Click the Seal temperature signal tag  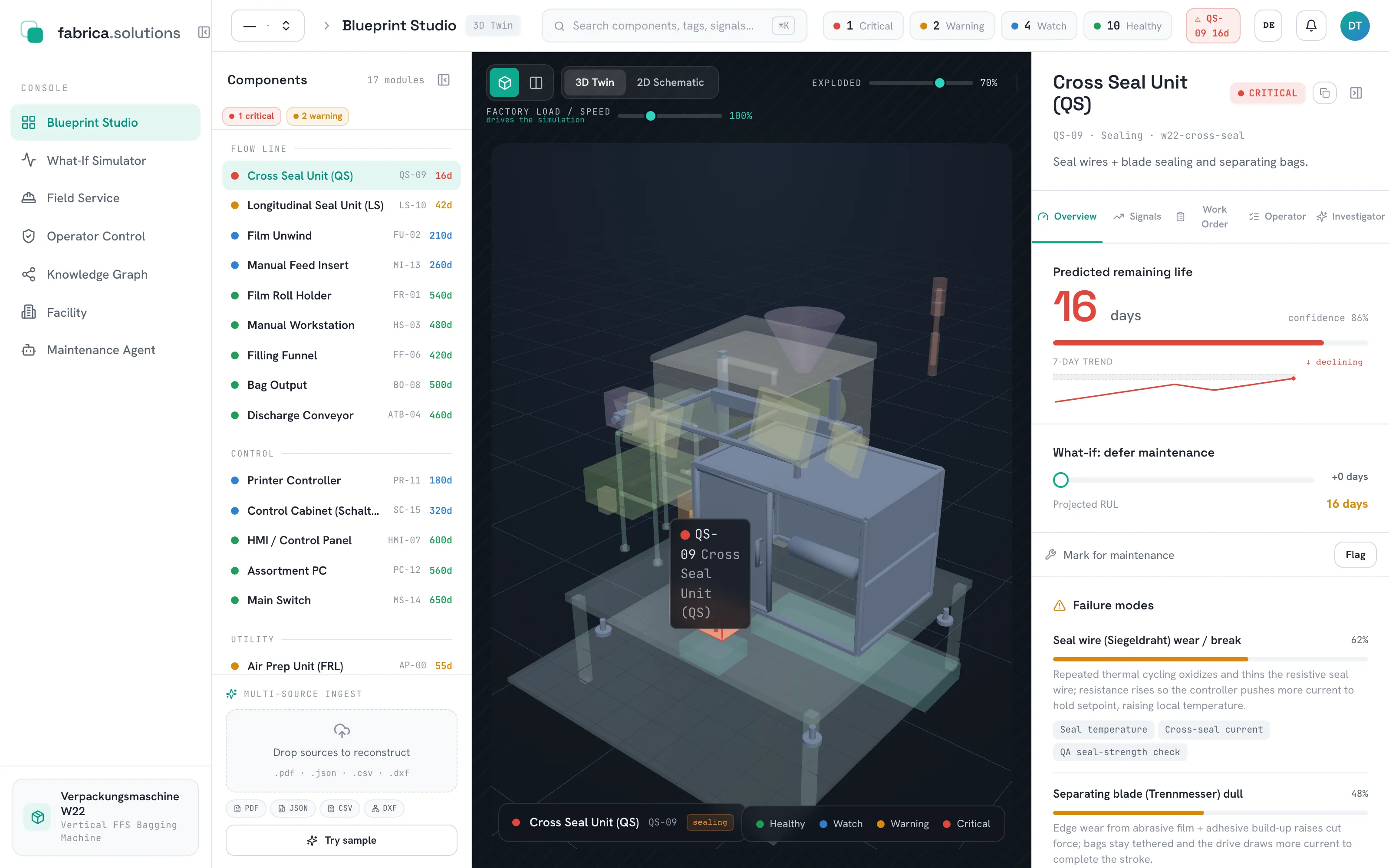1103,729
